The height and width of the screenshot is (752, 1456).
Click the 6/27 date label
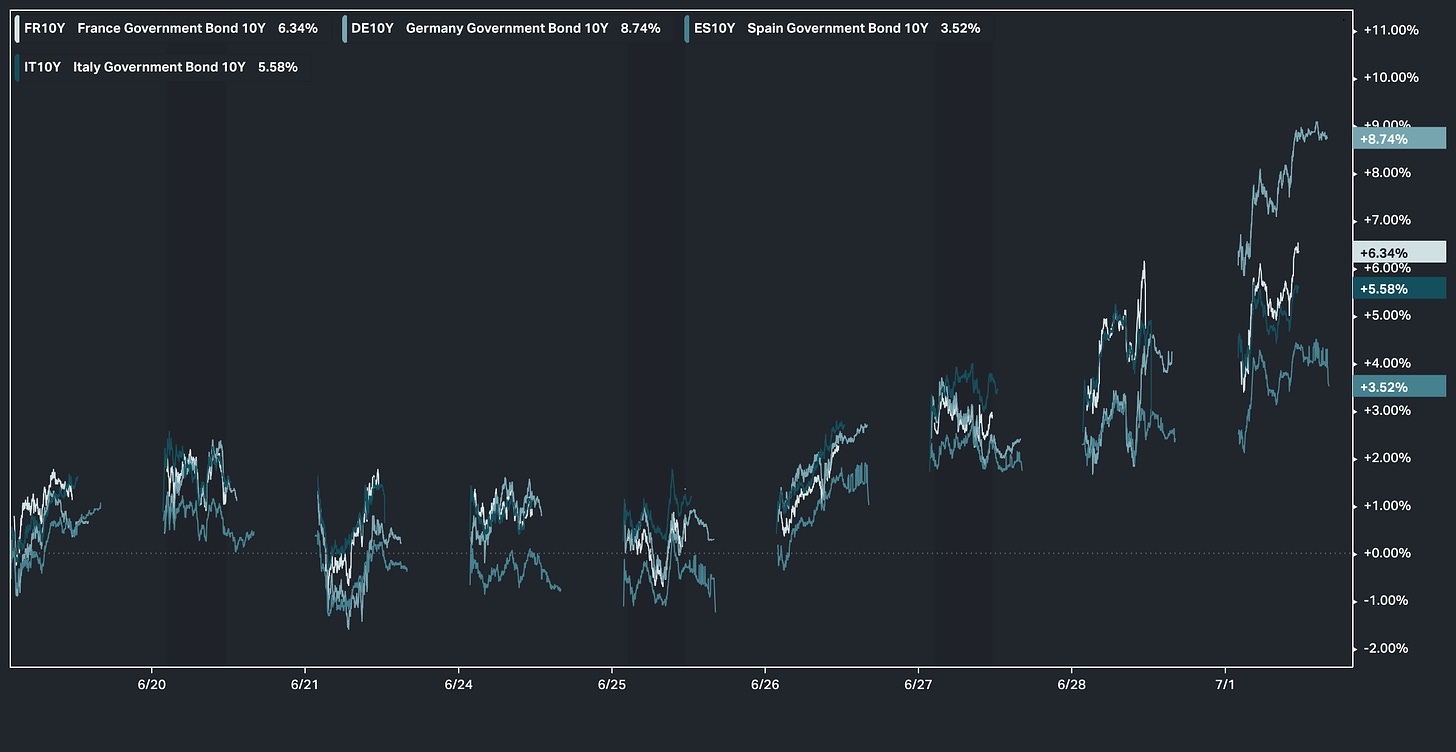[x=918, y=685]
